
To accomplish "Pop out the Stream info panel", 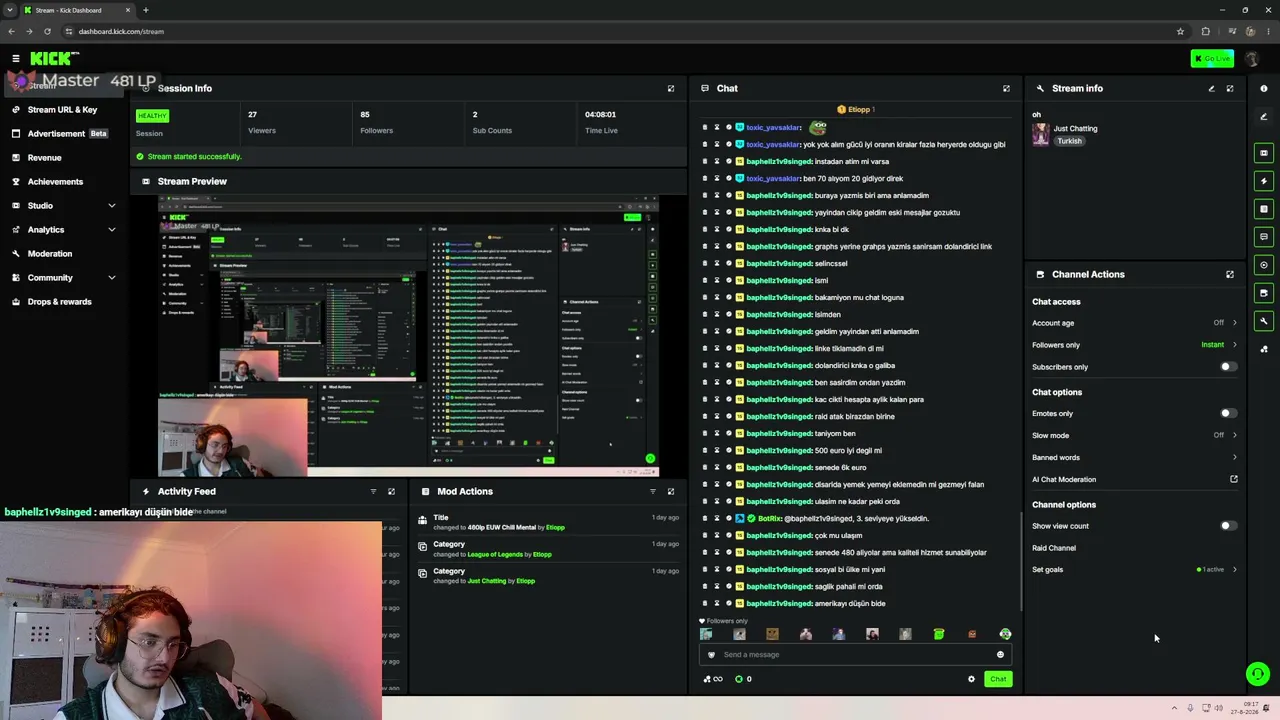I will point(1230,88).
